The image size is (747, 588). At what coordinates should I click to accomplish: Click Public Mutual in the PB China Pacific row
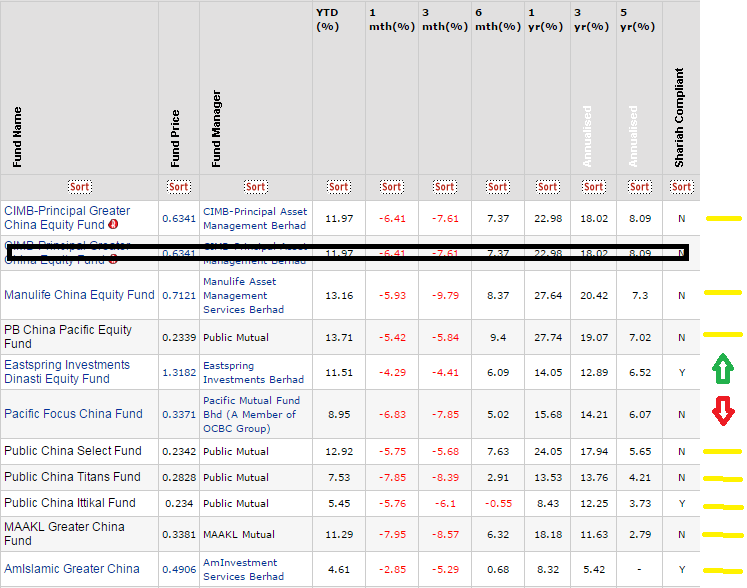coord(236,337)
